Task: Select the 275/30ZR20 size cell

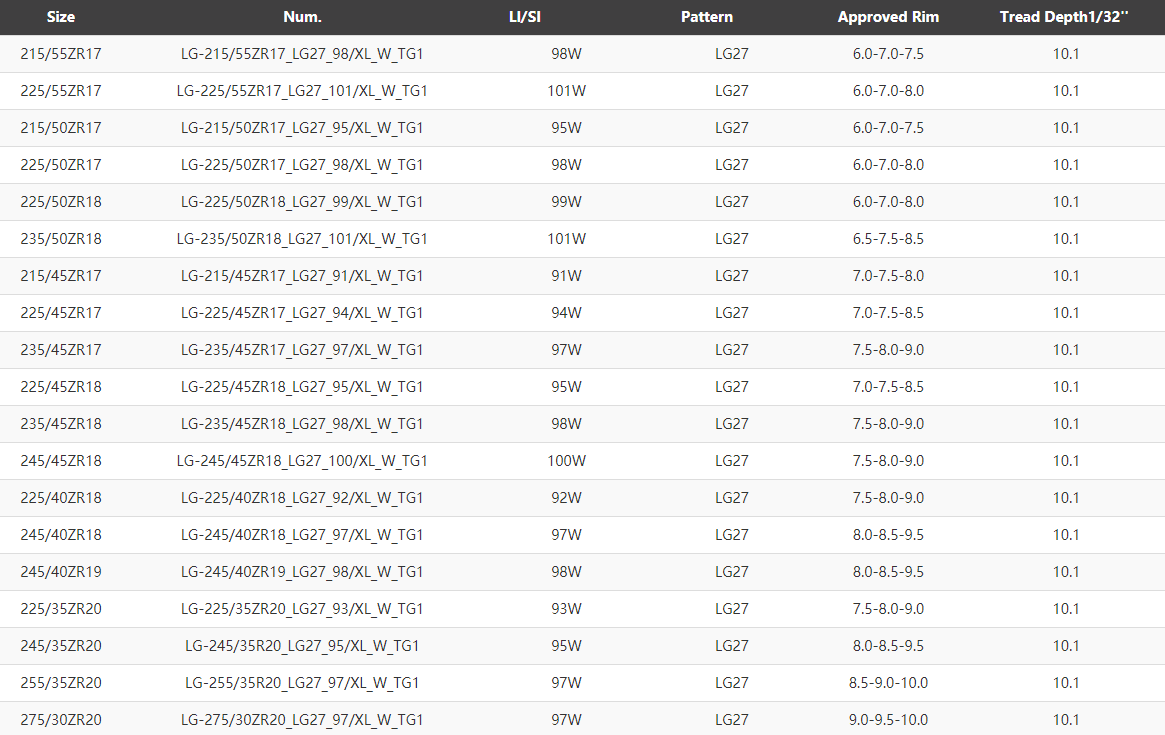Action: 61,720
